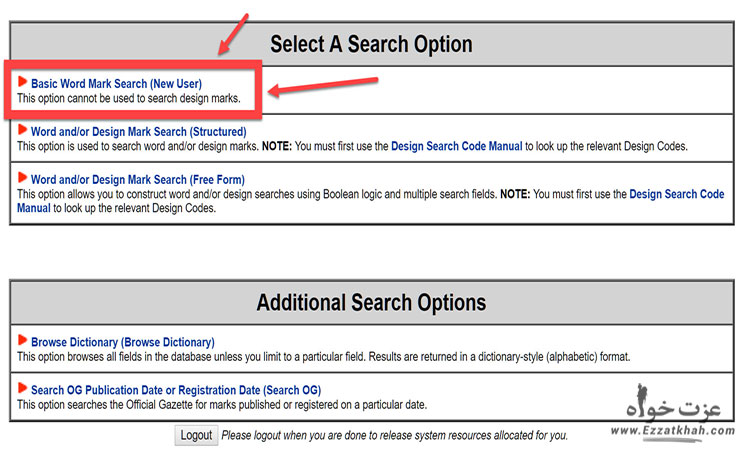Image resolution: width=750 pixels, height=450 pixels.
Task: Click the red arrow icon beside Basic Word Mark Search
Action: pyautogui.click(x=23, y=83)
